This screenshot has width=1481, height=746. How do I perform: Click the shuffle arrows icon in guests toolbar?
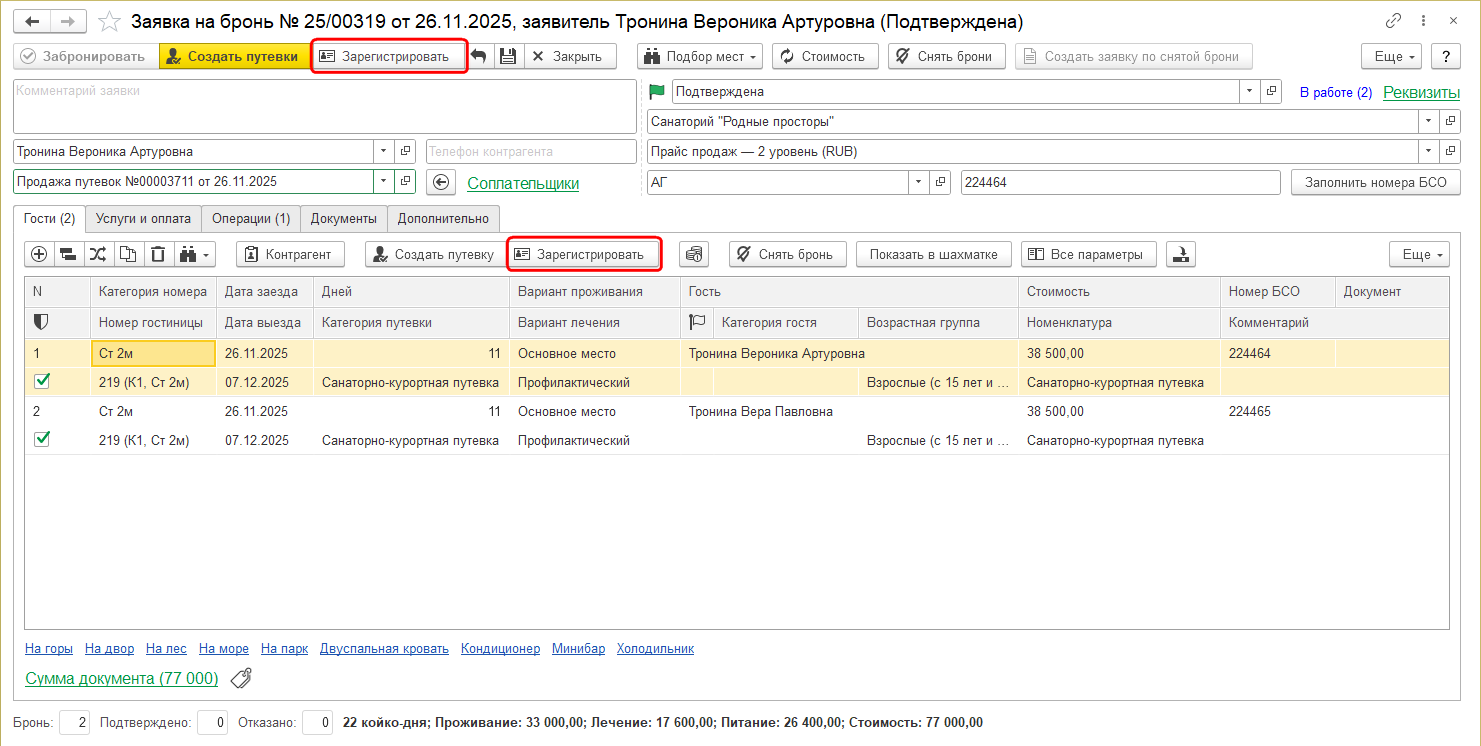(98, 254)
